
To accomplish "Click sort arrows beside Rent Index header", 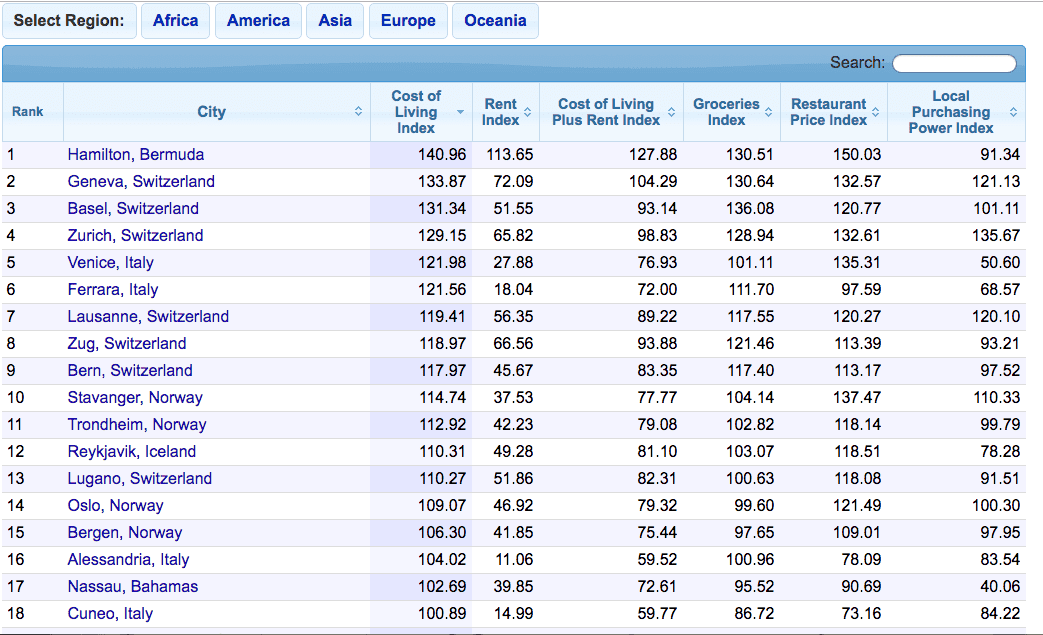I will [528, 112].
